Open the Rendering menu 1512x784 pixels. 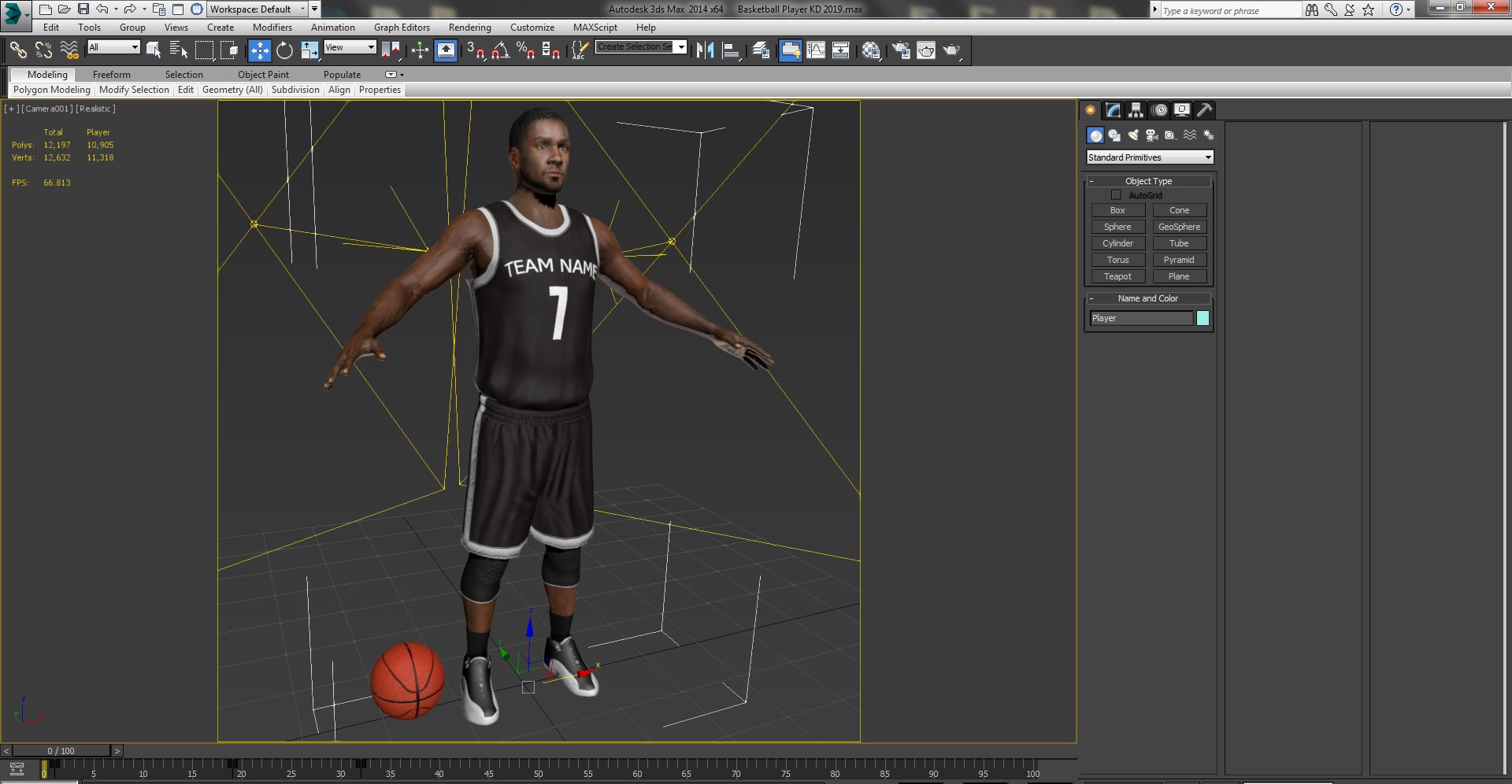pos(469,28)
